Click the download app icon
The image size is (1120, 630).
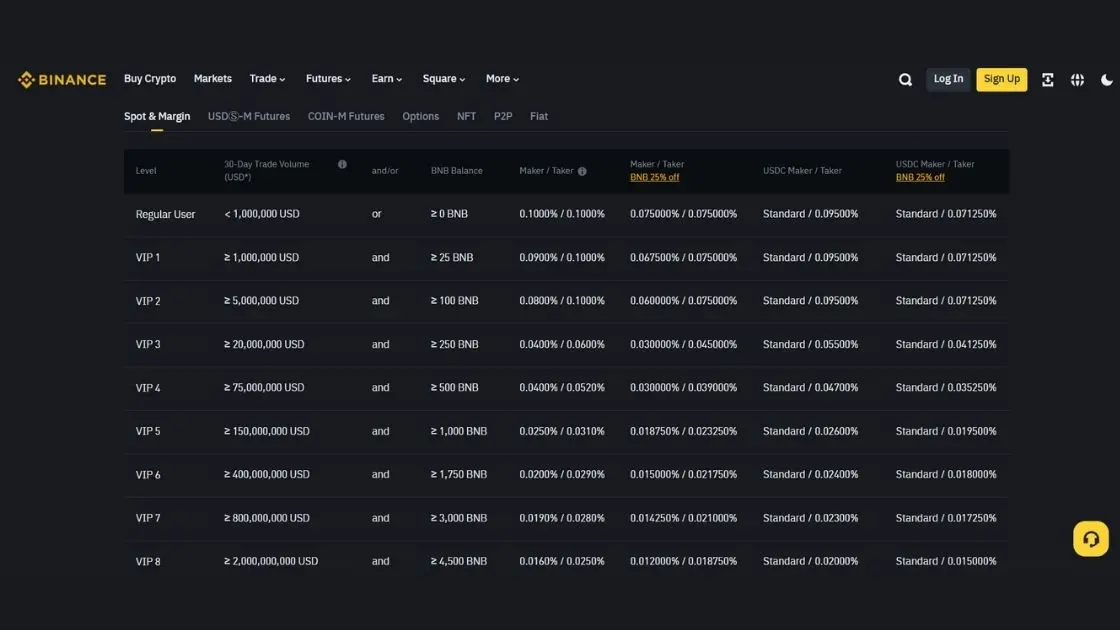click(1047, 79)
